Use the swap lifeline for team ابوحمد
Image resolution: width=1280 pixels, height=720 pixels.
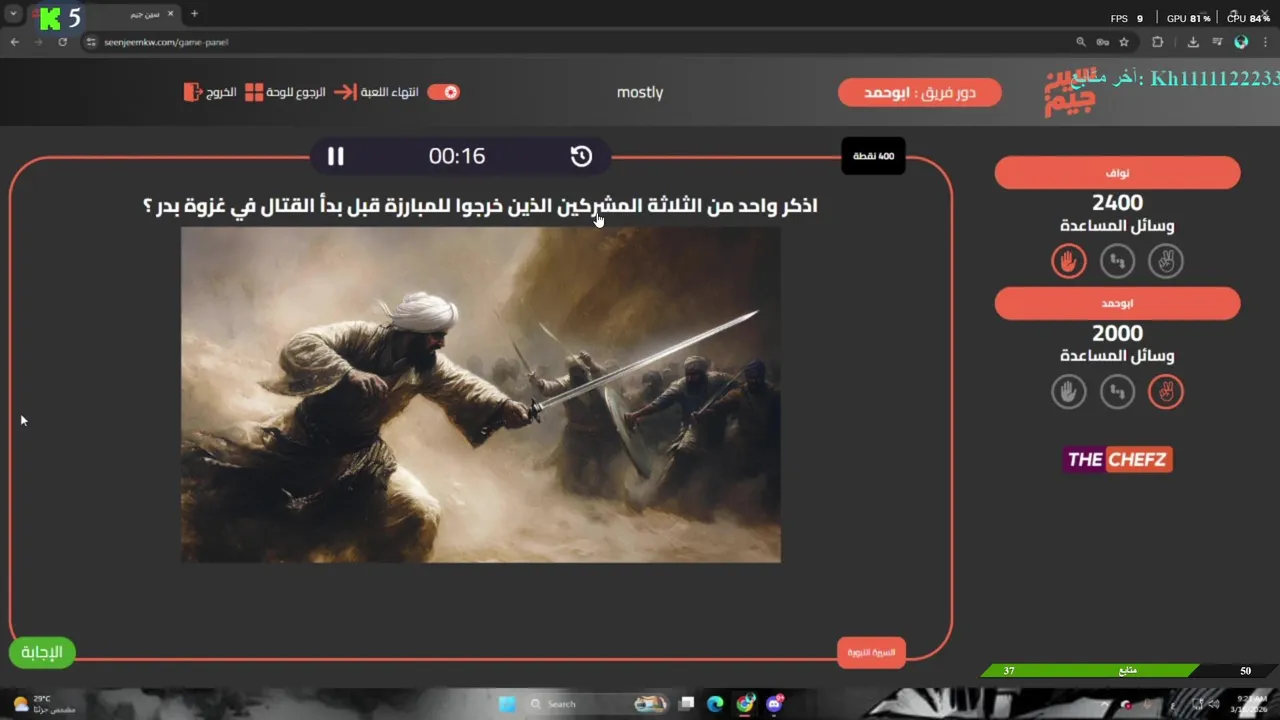tap(1117, 392)
